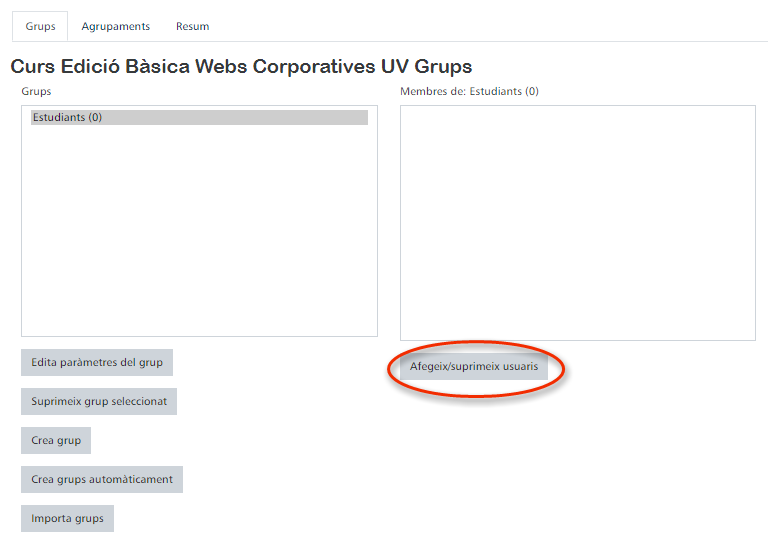
Task: Click the bottom border of members box
Action: [577, 340]
